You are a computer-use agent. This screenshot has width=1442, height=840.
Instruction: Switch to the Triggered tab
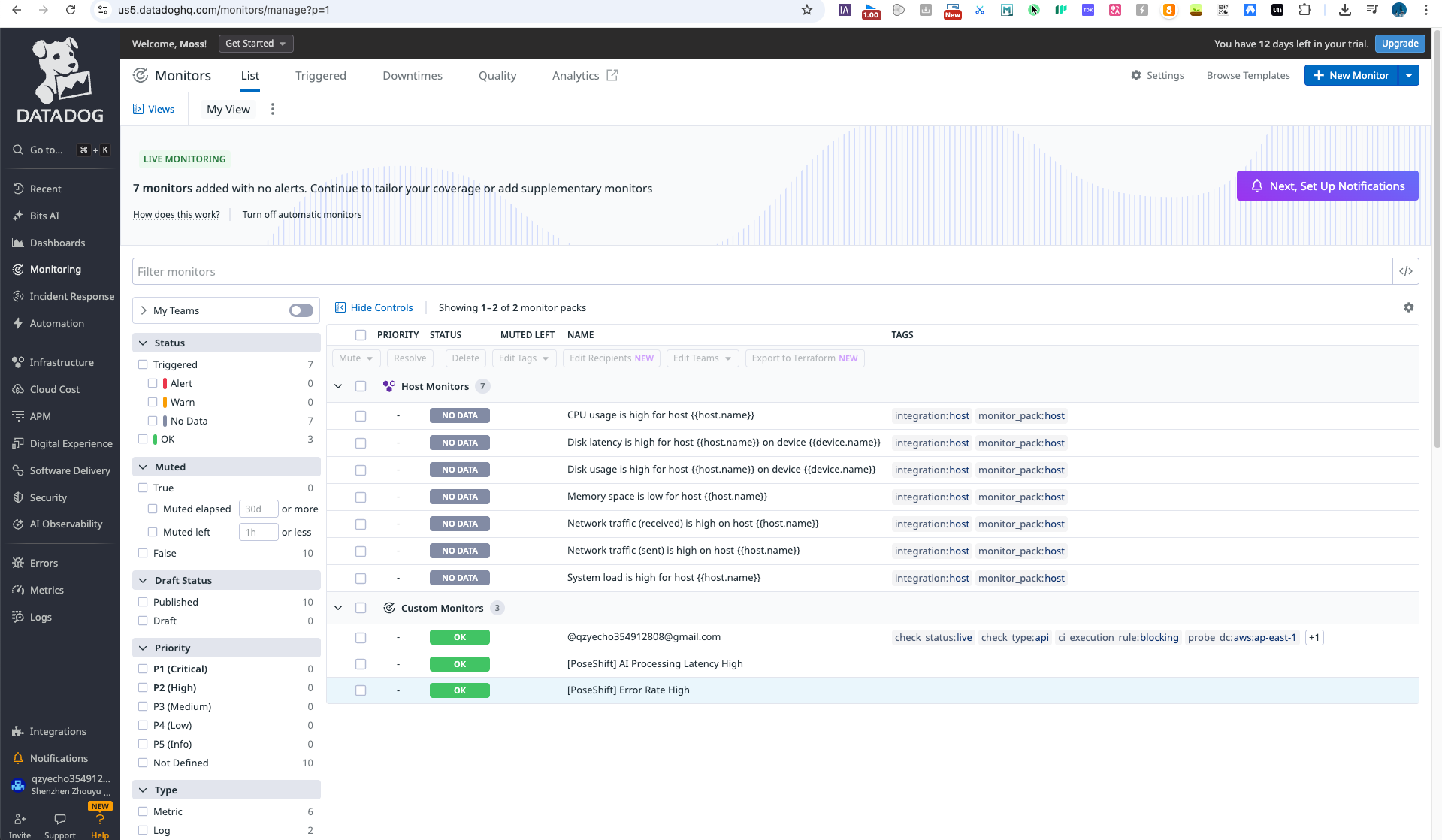tap(321, 75)
